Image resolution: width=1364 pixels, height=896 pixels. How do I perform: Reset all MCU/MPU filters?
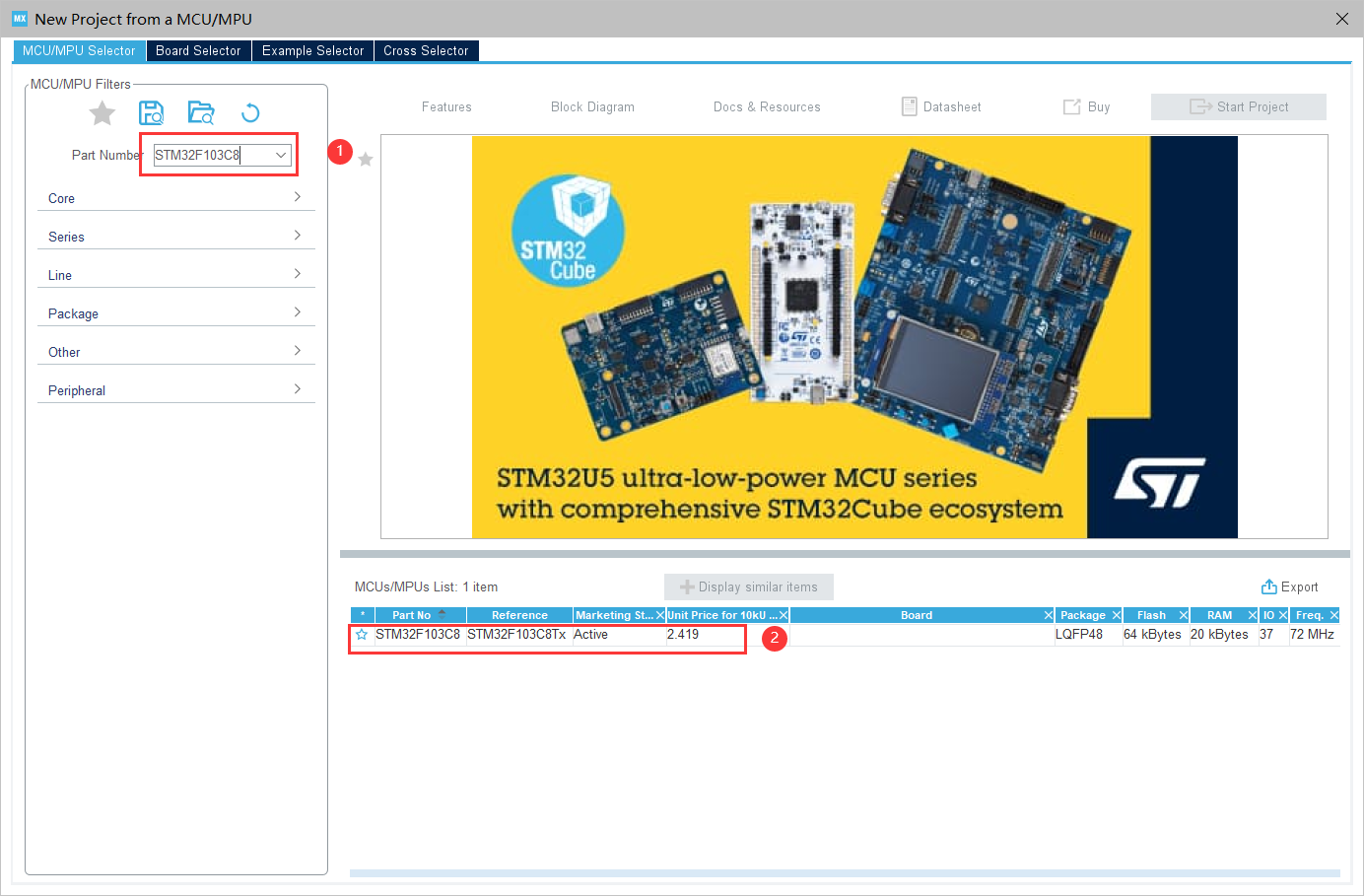250,112
